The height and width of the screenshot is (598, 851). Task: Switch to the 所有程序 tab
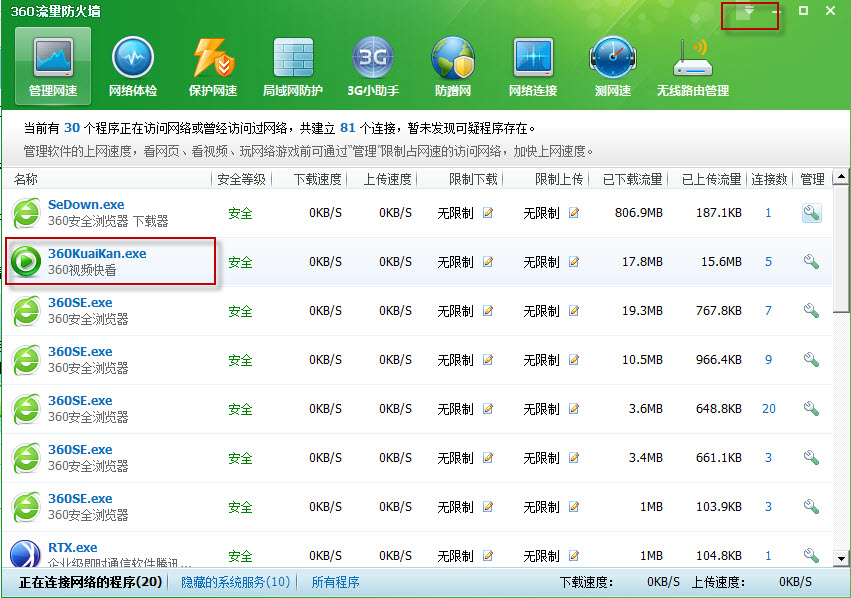point(335,582)
